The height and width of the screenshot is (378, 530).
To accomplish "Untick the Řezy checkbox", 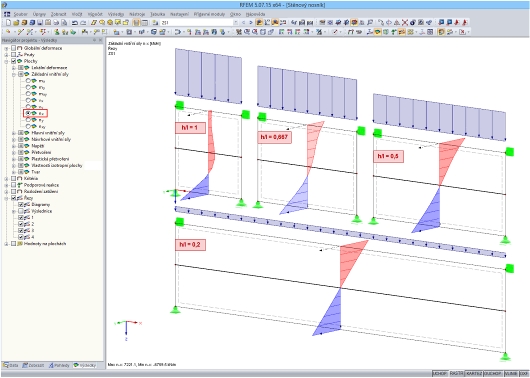I will pos(14,198).
